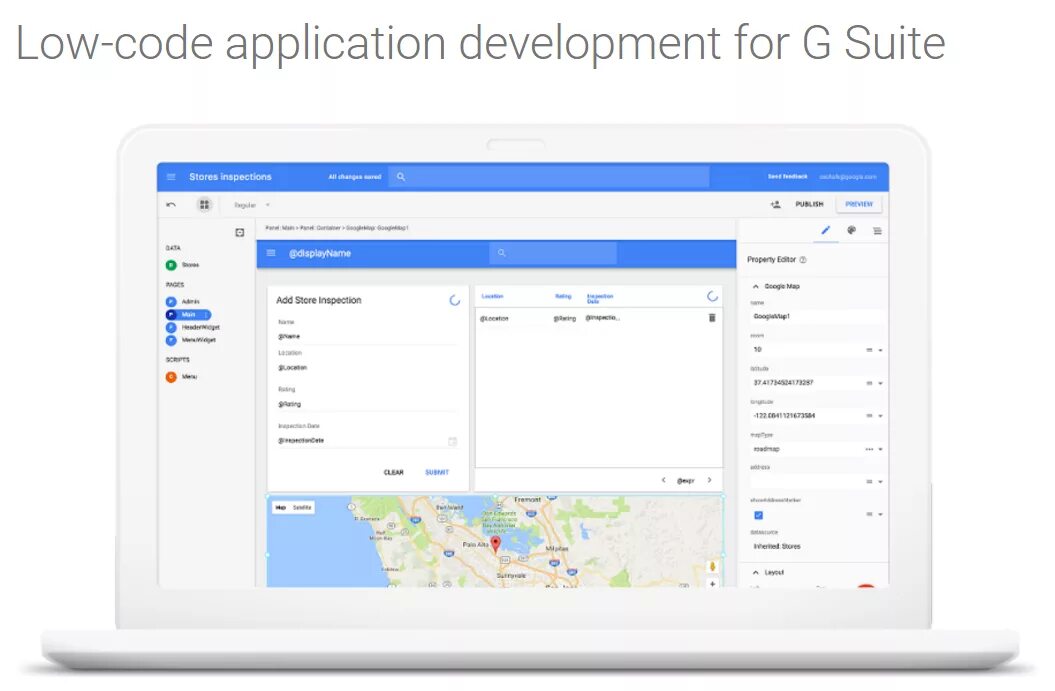Toggle the showAddressMarker checkbox

click(758, 515)
